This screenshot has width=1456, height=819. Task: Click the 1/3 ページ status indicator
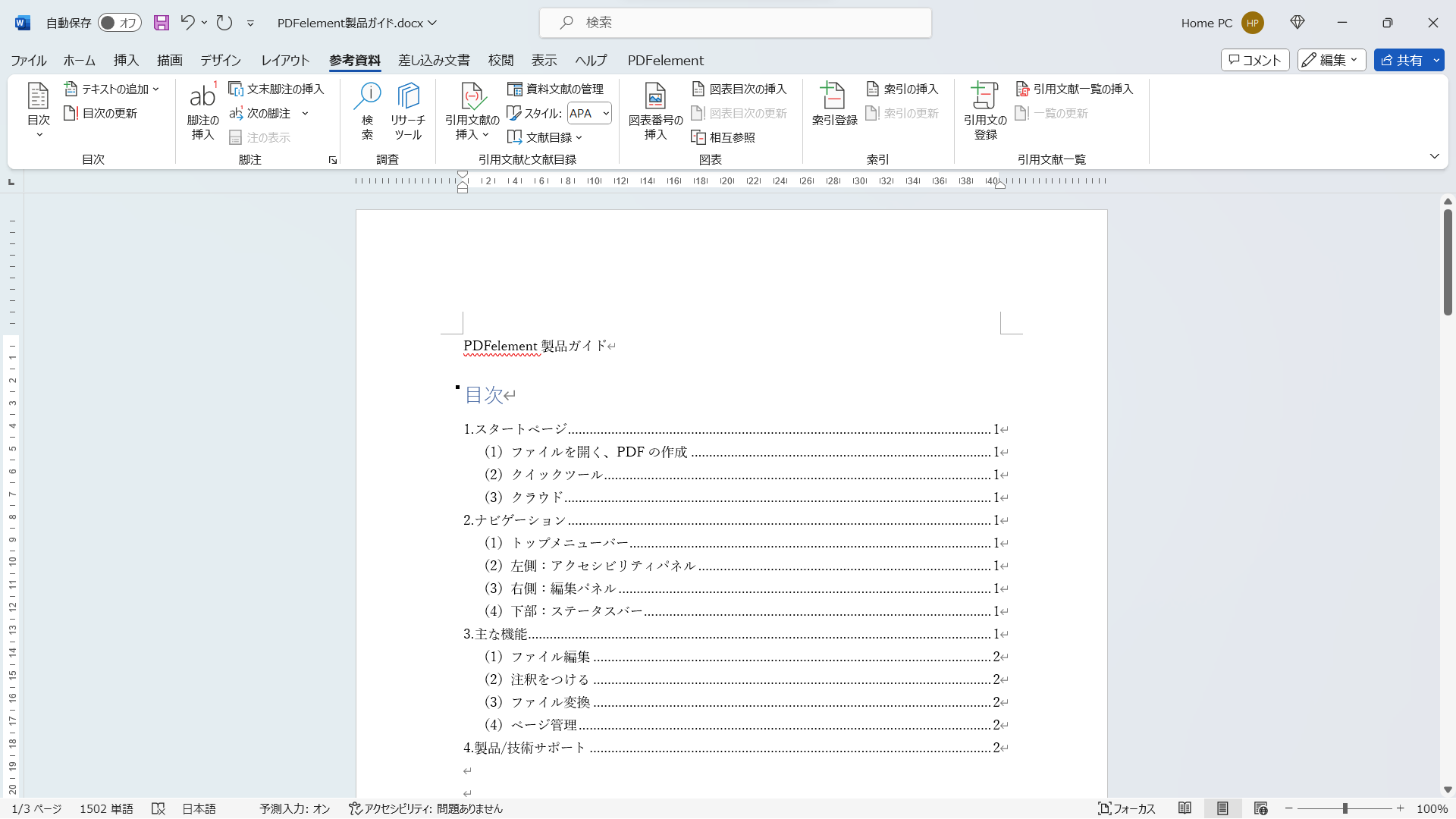tap(36, 809)
